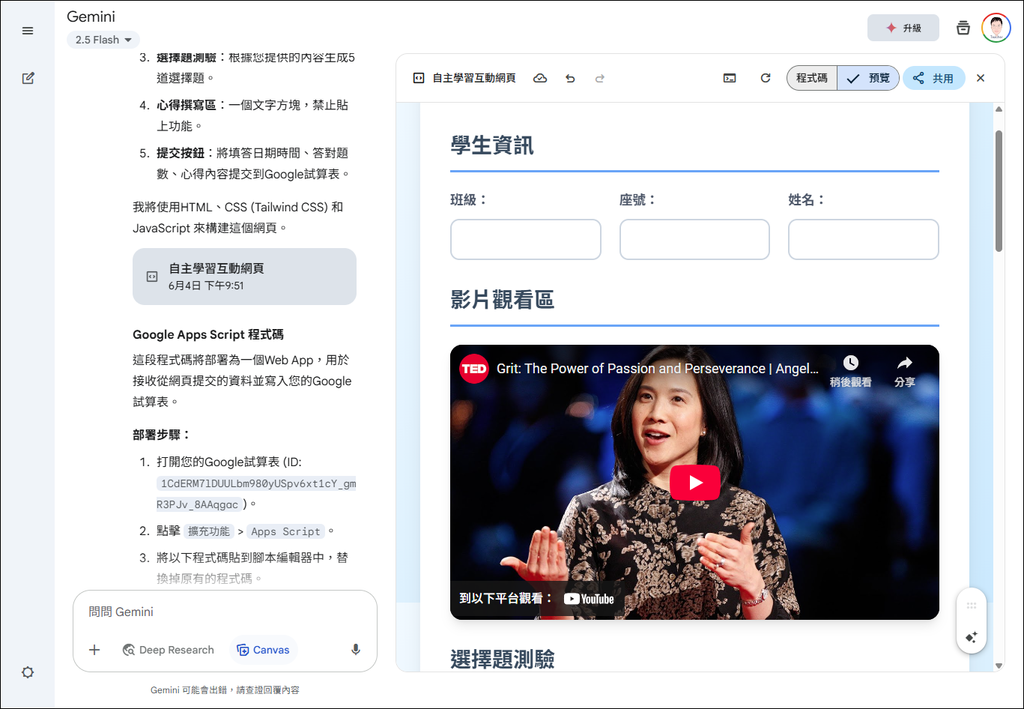The width and height of the screenshot is (1024, 709).
Task: Click the canvas code icon beside 自主學習互動網頁 title
Action: 419,78
